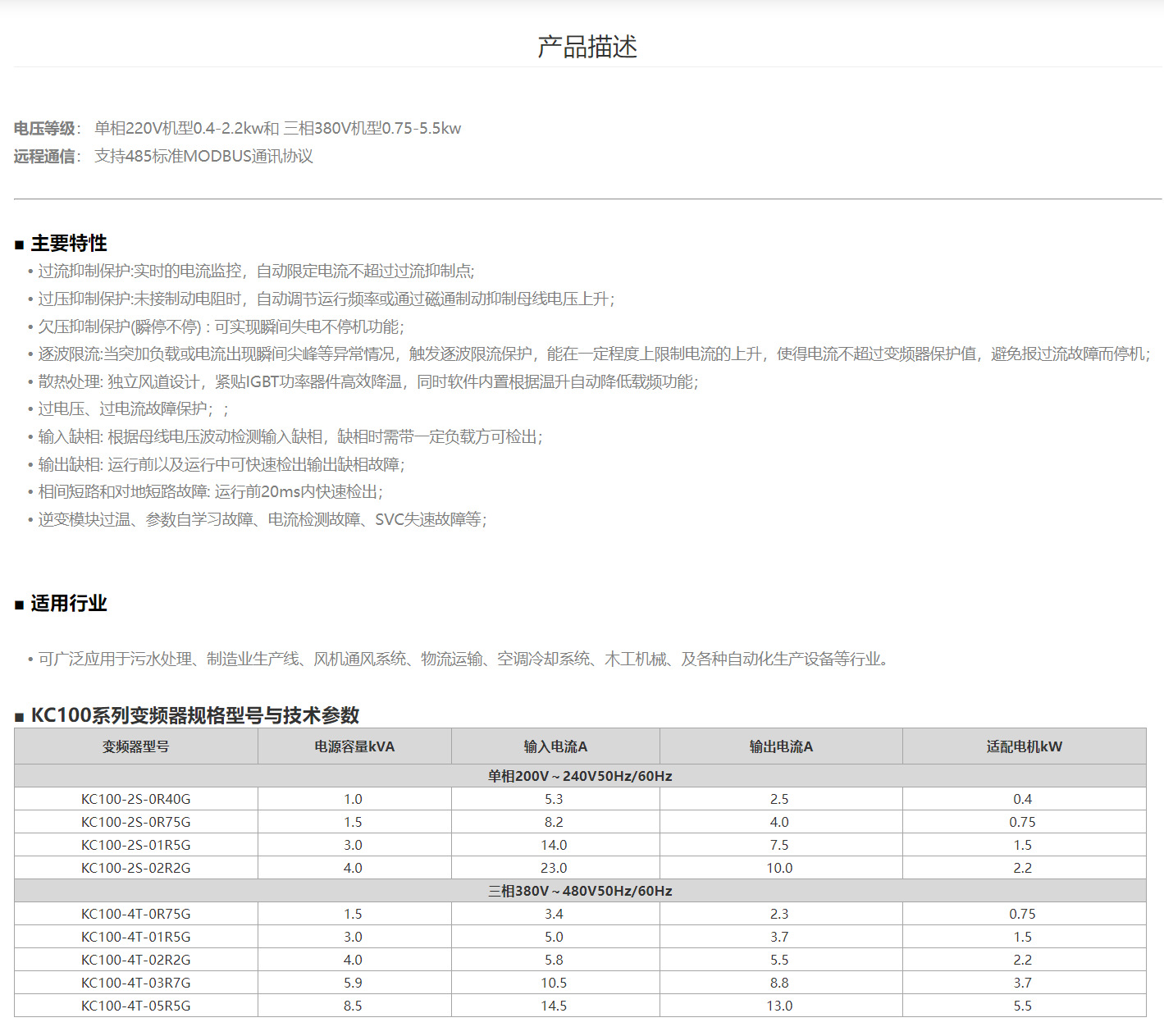Select model cell KC100-2S-0R75G

[x=136, y=822]
